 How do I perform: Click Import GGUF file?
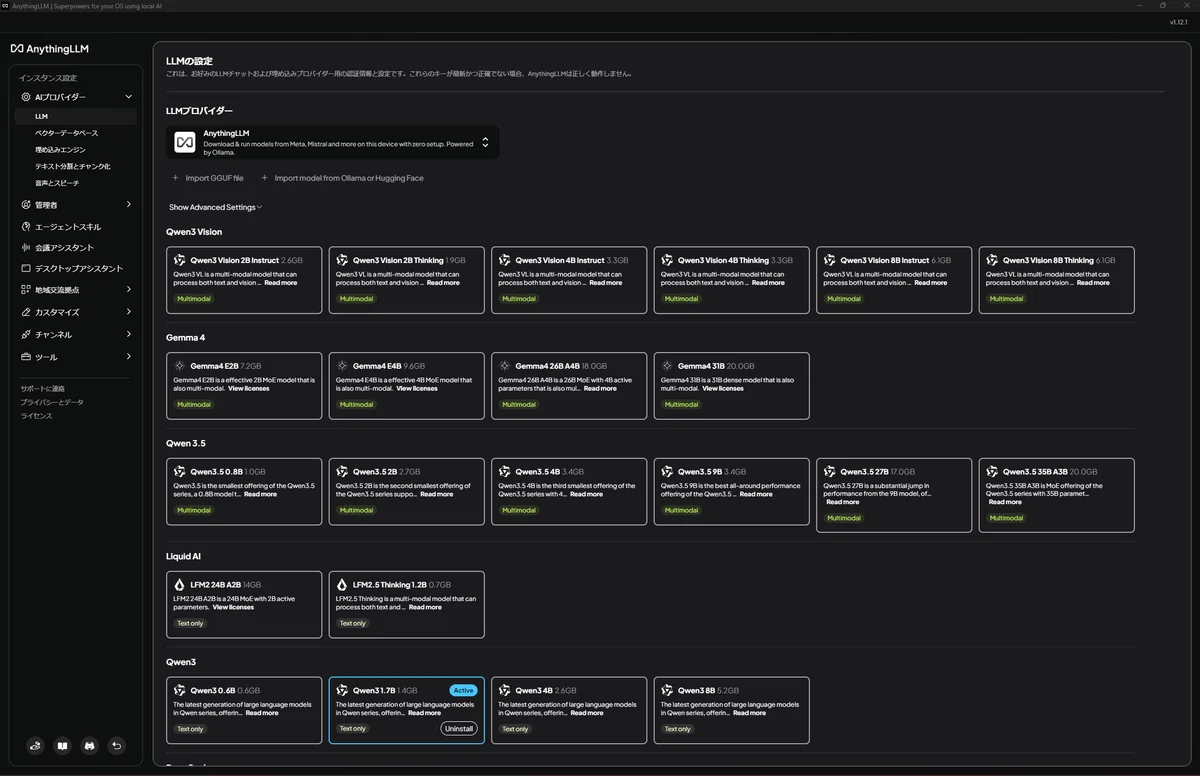coord(207,178)
